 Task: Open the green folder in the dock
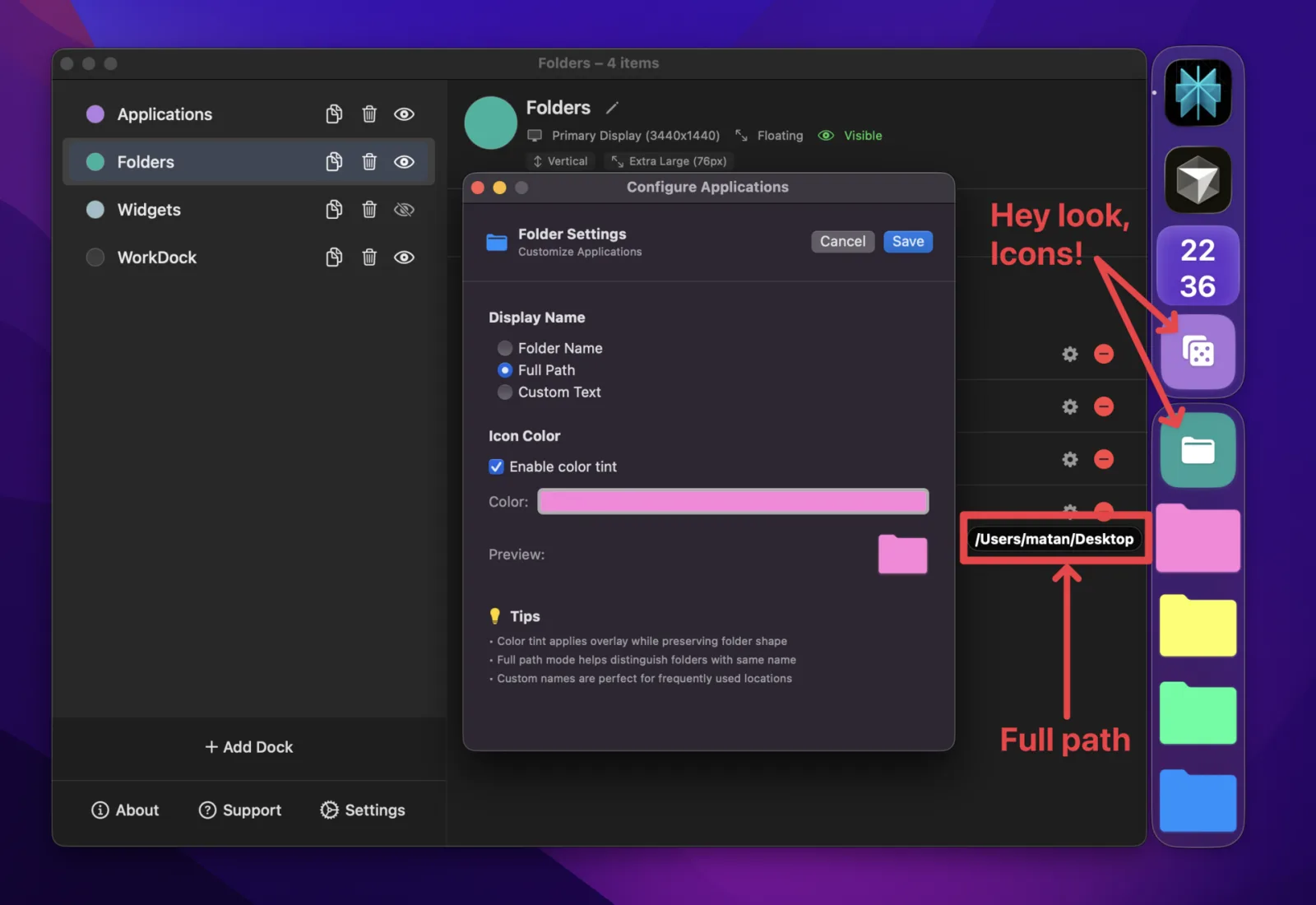click(1198, 713)
